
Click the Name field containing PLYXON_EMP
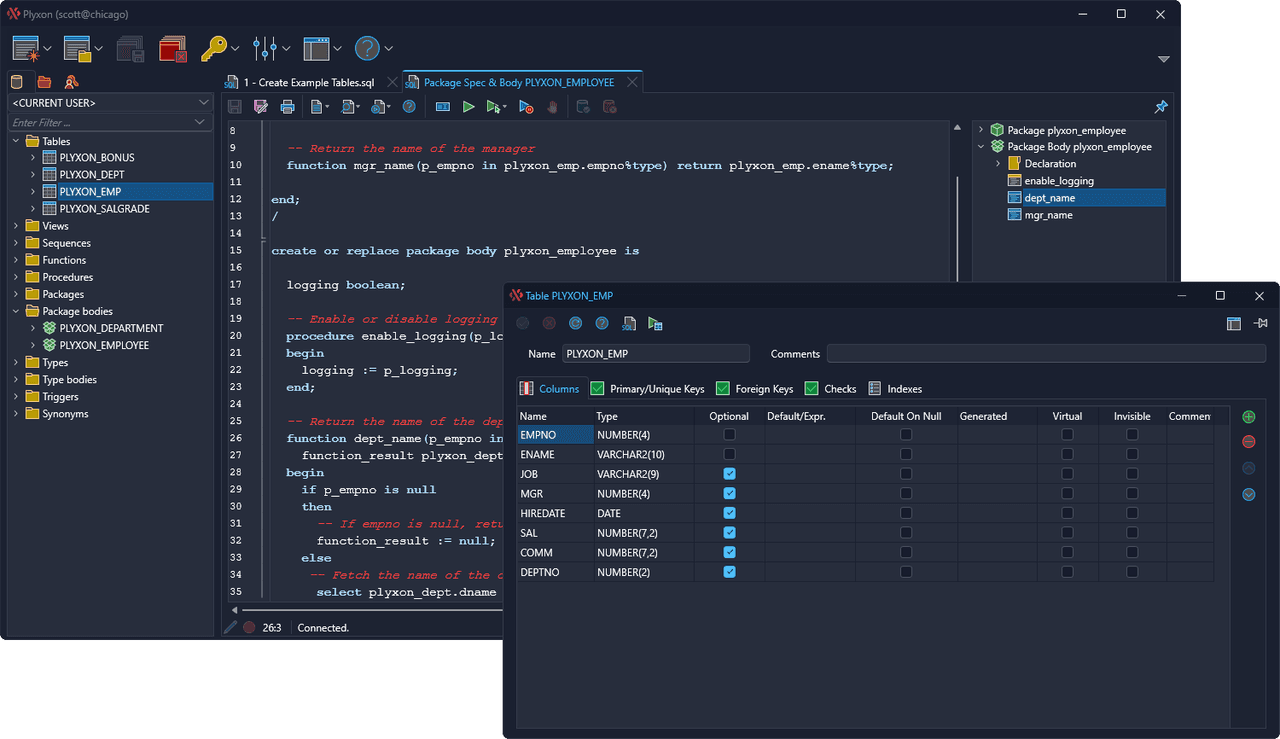656,353
